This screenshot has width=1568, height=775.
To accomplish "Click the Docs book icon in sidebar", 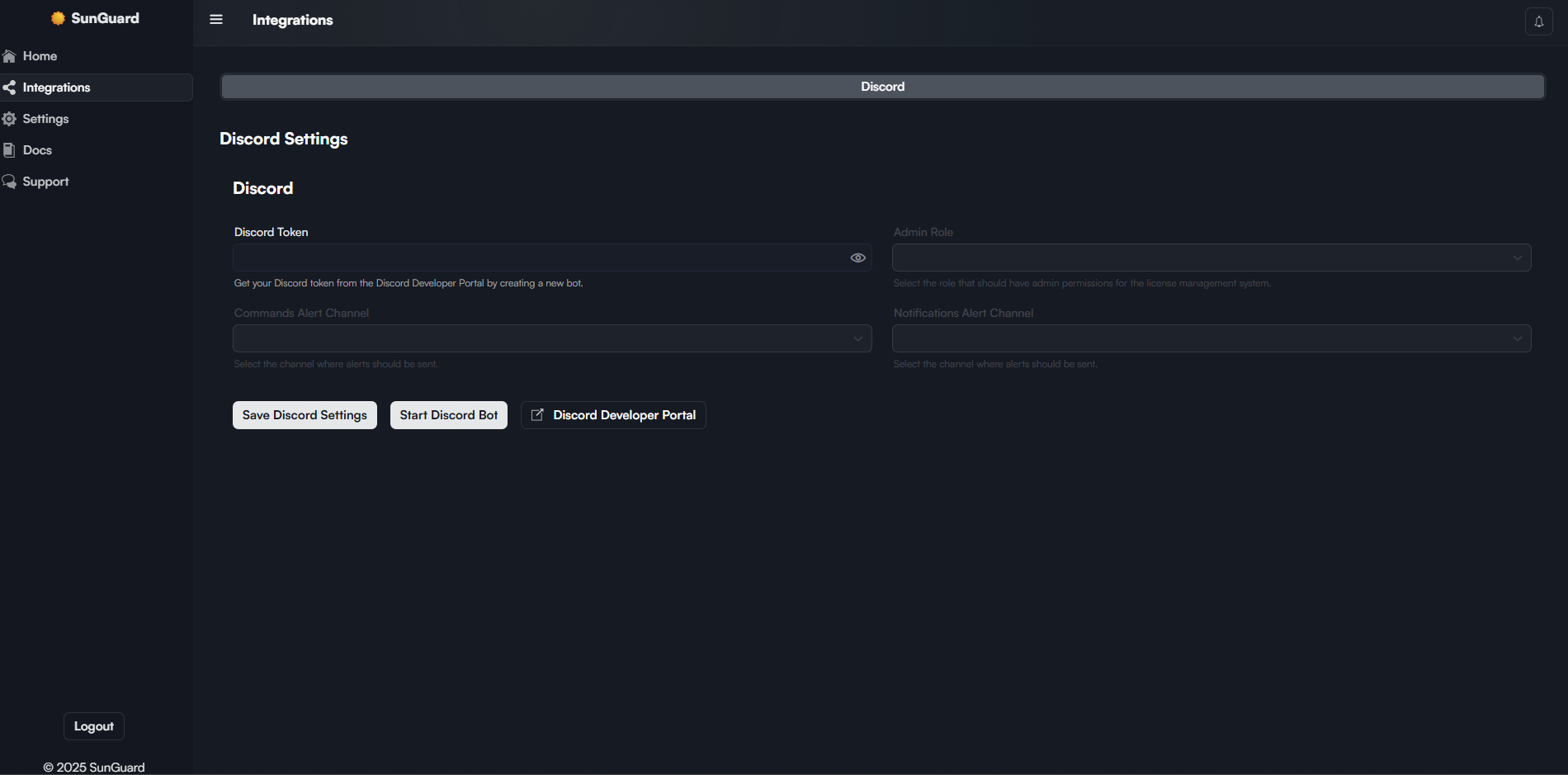I will [x=9, y=150].
